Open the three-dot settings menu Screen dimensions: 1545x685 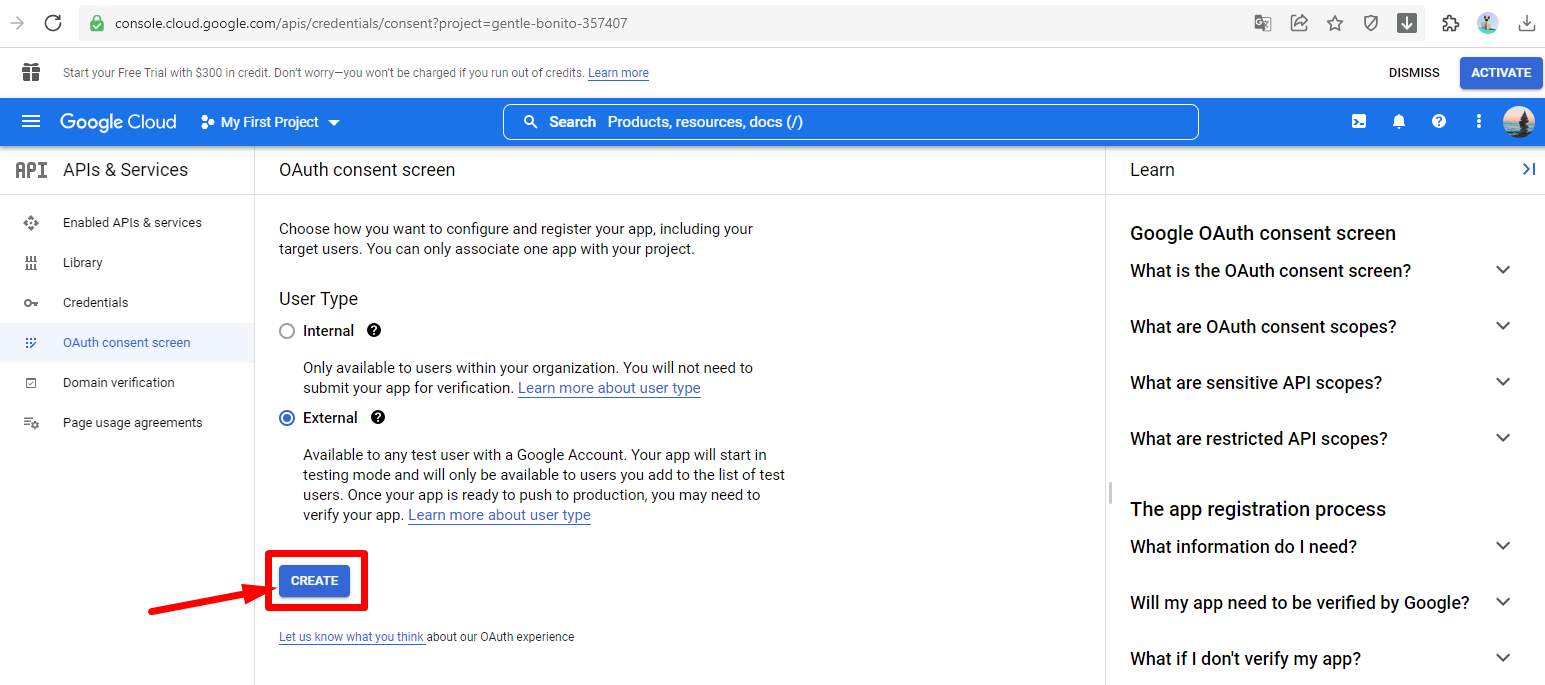[1479, 122]
